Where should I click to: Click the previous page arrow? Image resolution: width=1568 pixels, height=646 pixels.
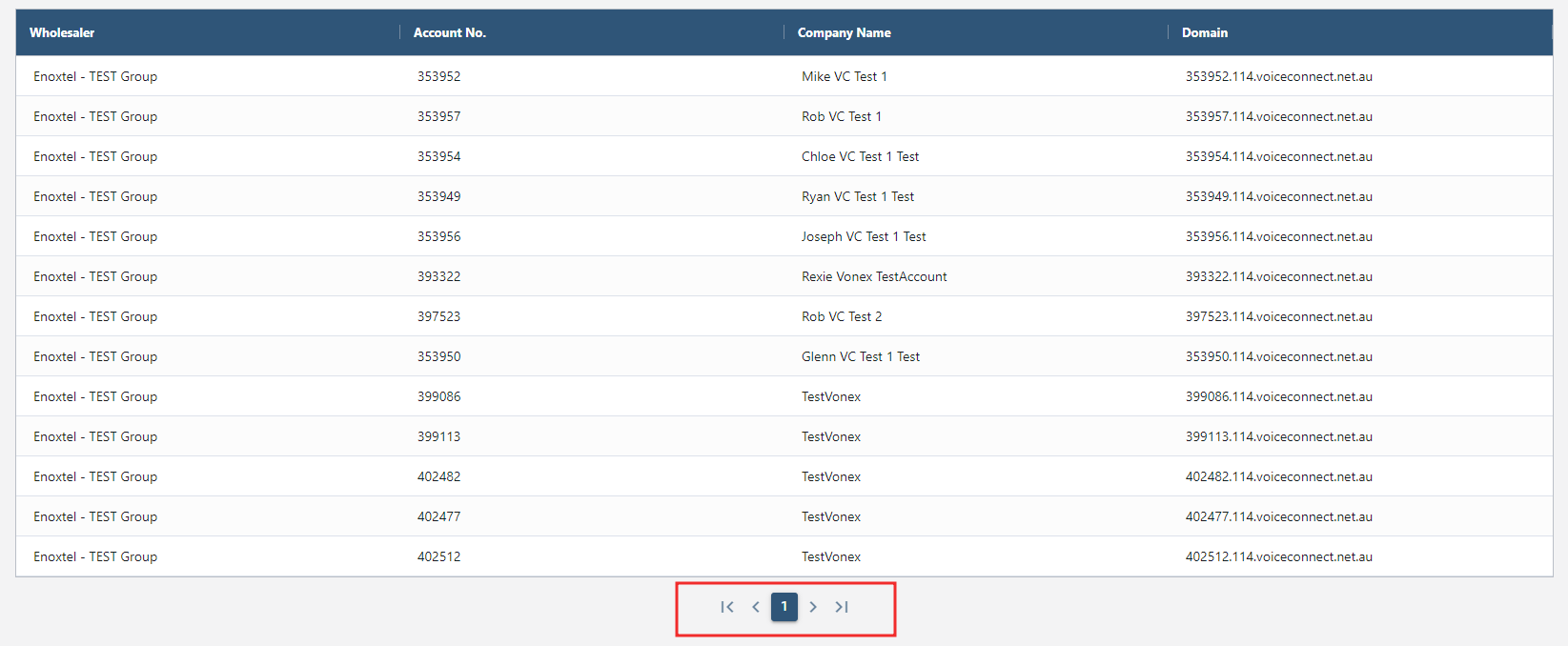coord(756,607)
